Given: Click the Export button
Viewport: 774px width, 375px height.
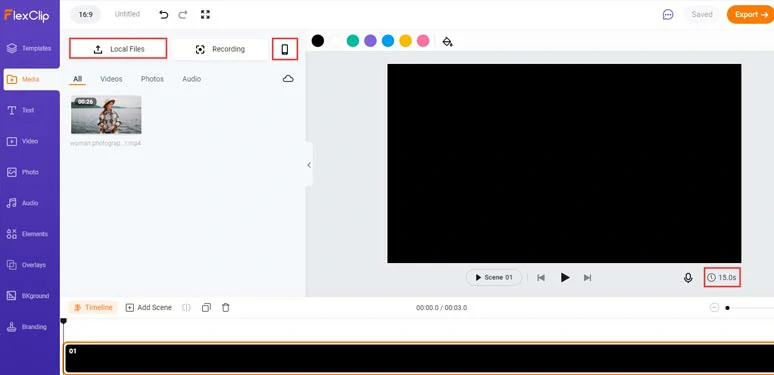Looking at the screenshot, I should point(751,15).
